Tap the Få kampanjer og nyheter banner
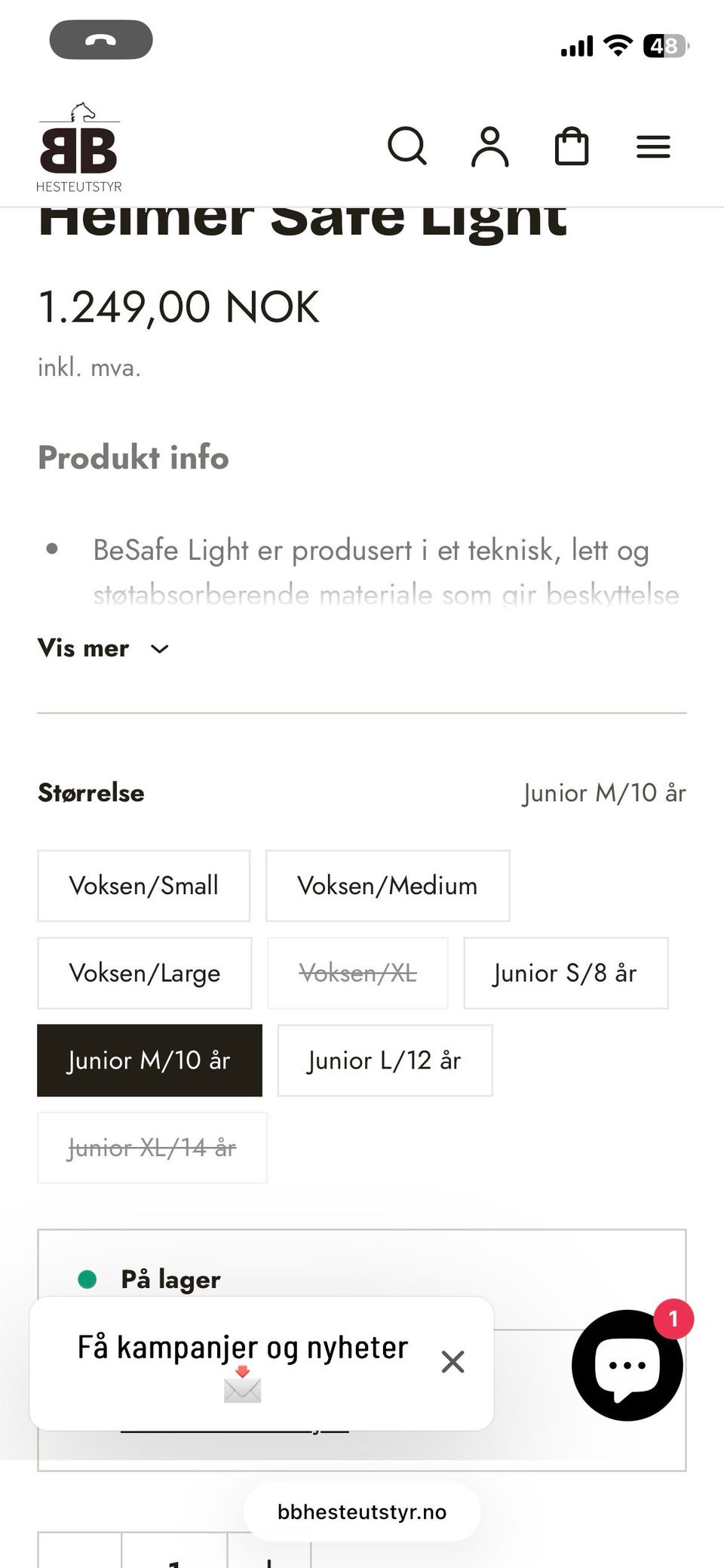This screenshot has height=1568, width=724. click(243, 1348)
